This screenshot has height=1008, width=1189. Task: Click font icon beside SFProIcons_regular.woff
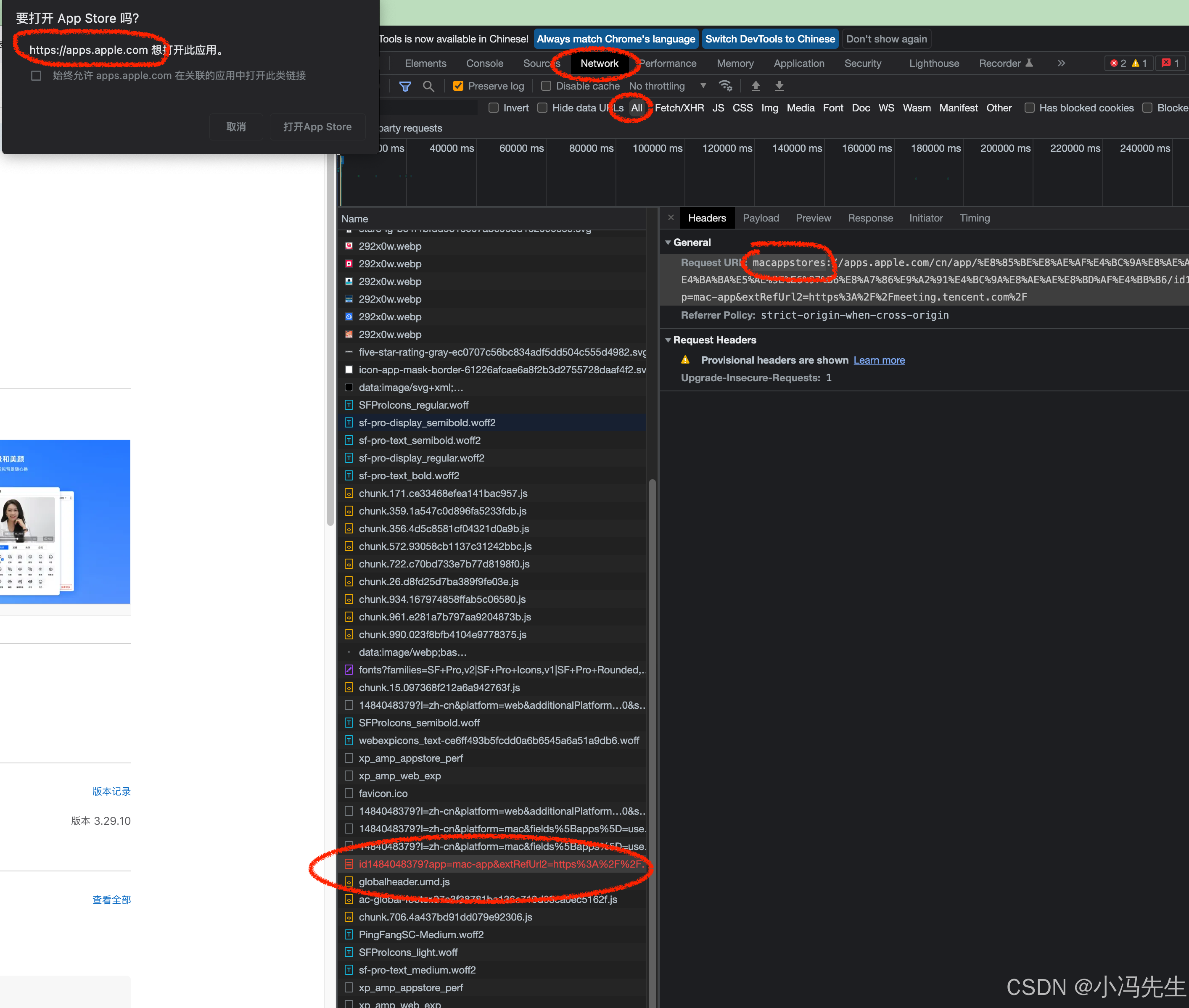[x=349, y=405]
